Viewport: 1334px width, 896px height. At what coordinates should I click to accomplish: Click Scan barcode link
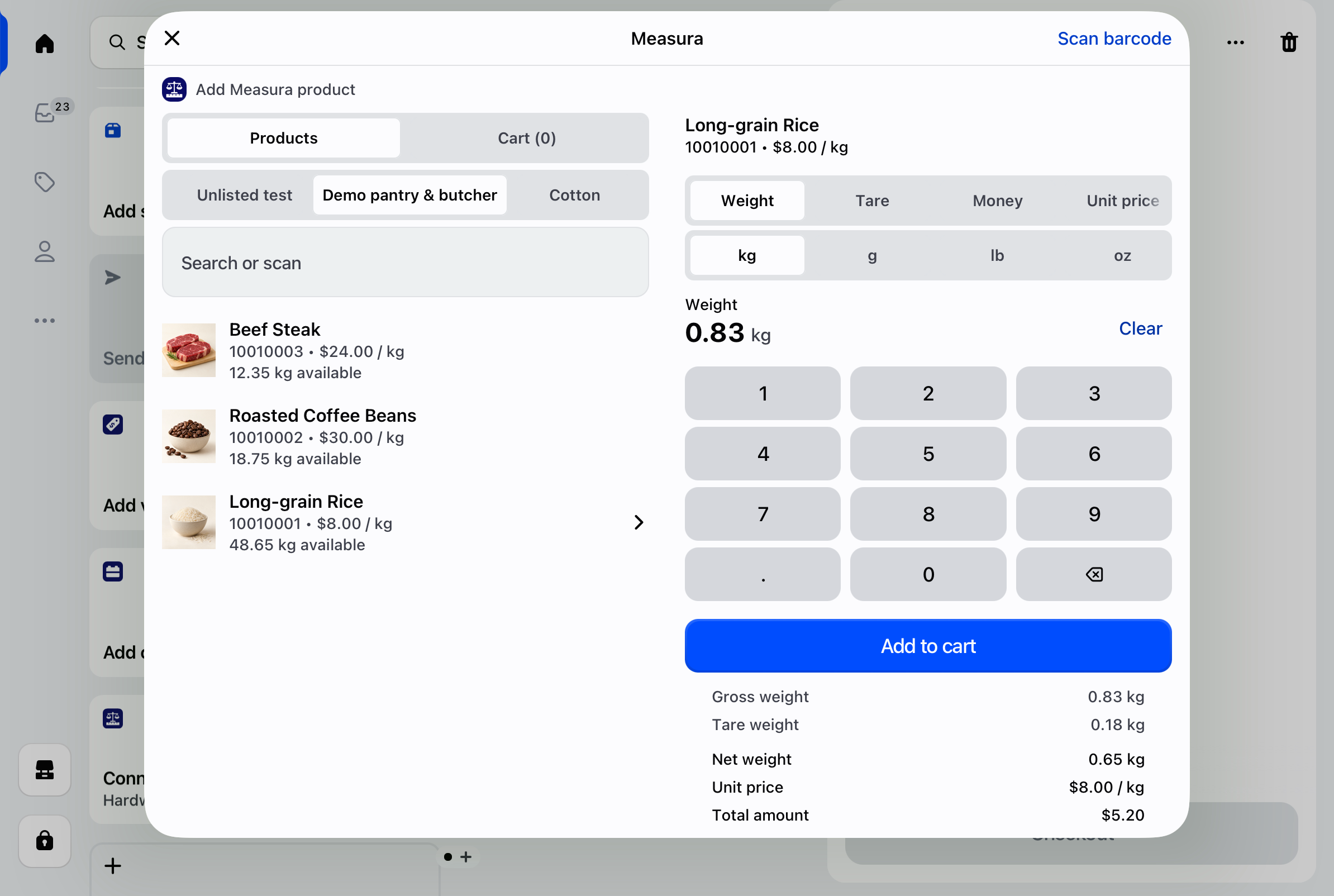1114,39
